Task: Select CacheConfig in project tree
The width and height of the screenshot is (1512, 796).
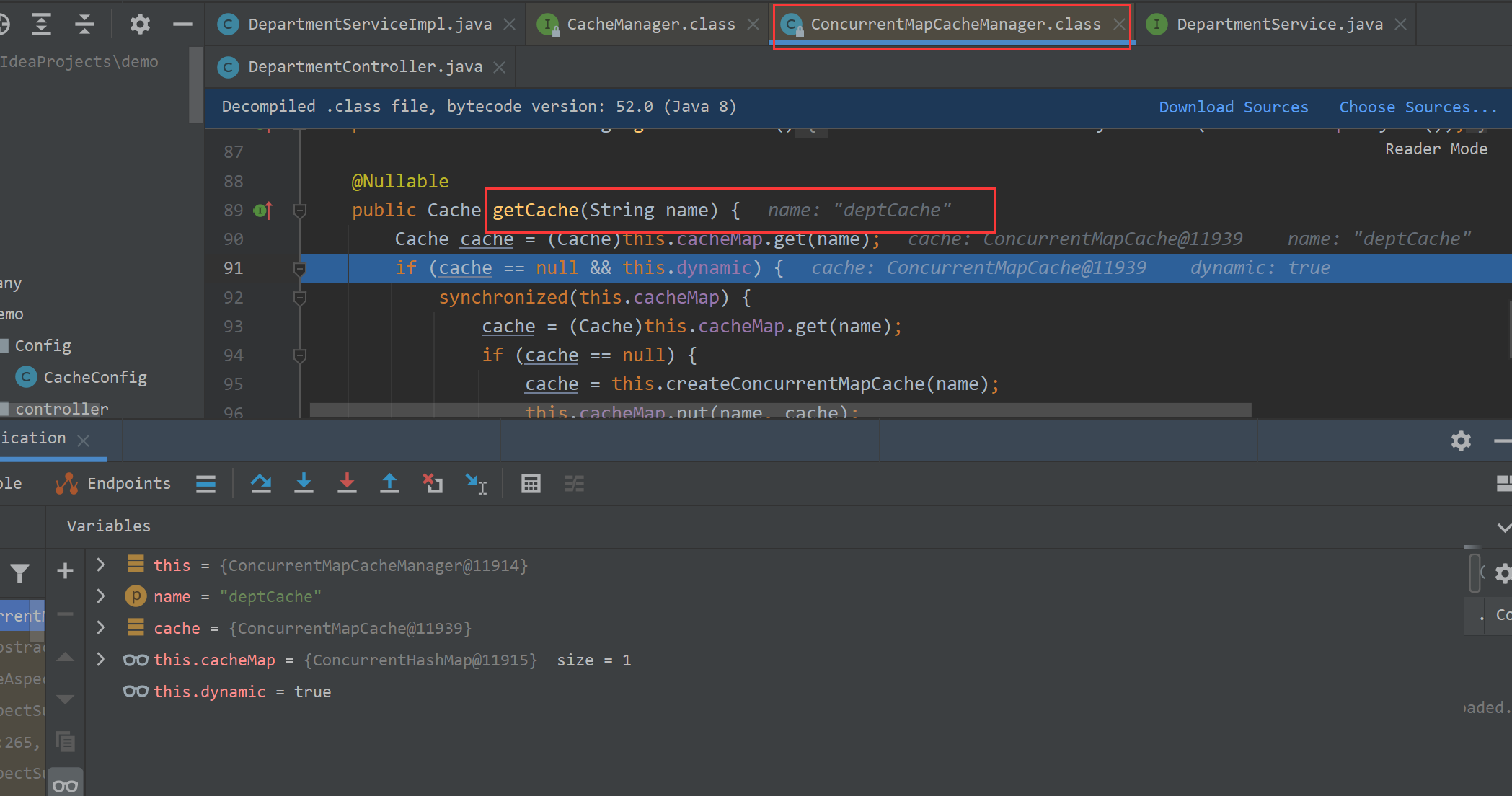Action: coord(94,377)
